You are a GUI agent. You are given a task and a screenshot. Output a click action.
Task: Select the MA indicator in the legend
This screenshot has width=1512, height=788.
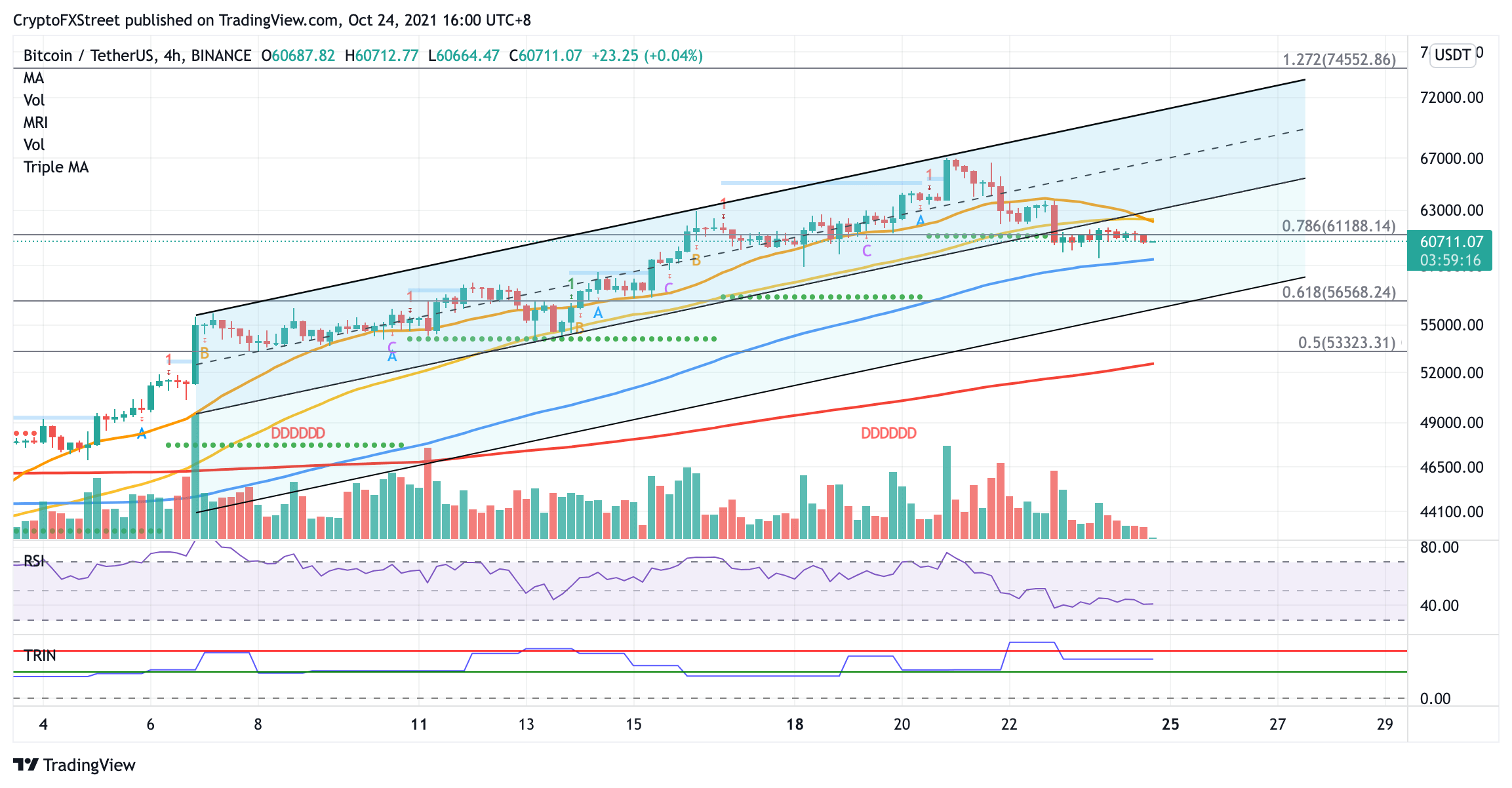[x=34, y=78]
